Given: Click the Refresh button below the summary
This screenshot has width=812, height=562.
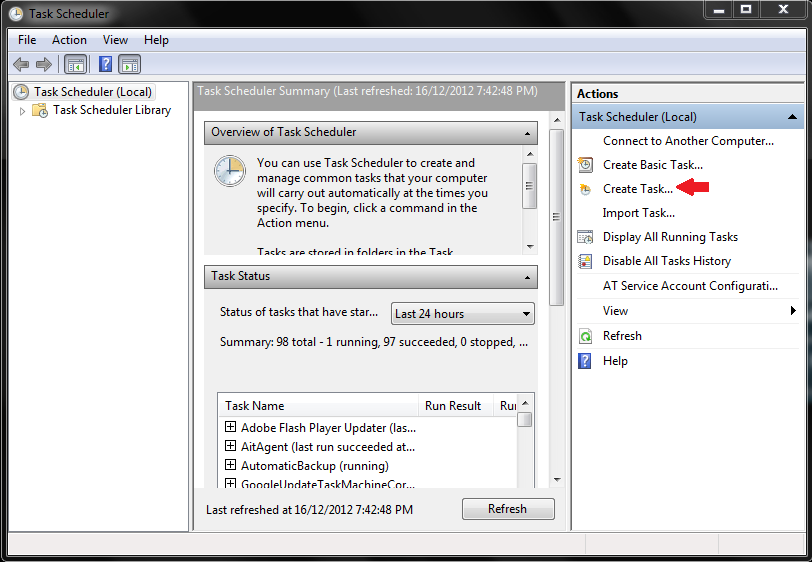Looking at the screenshot, I should [508, 509].
